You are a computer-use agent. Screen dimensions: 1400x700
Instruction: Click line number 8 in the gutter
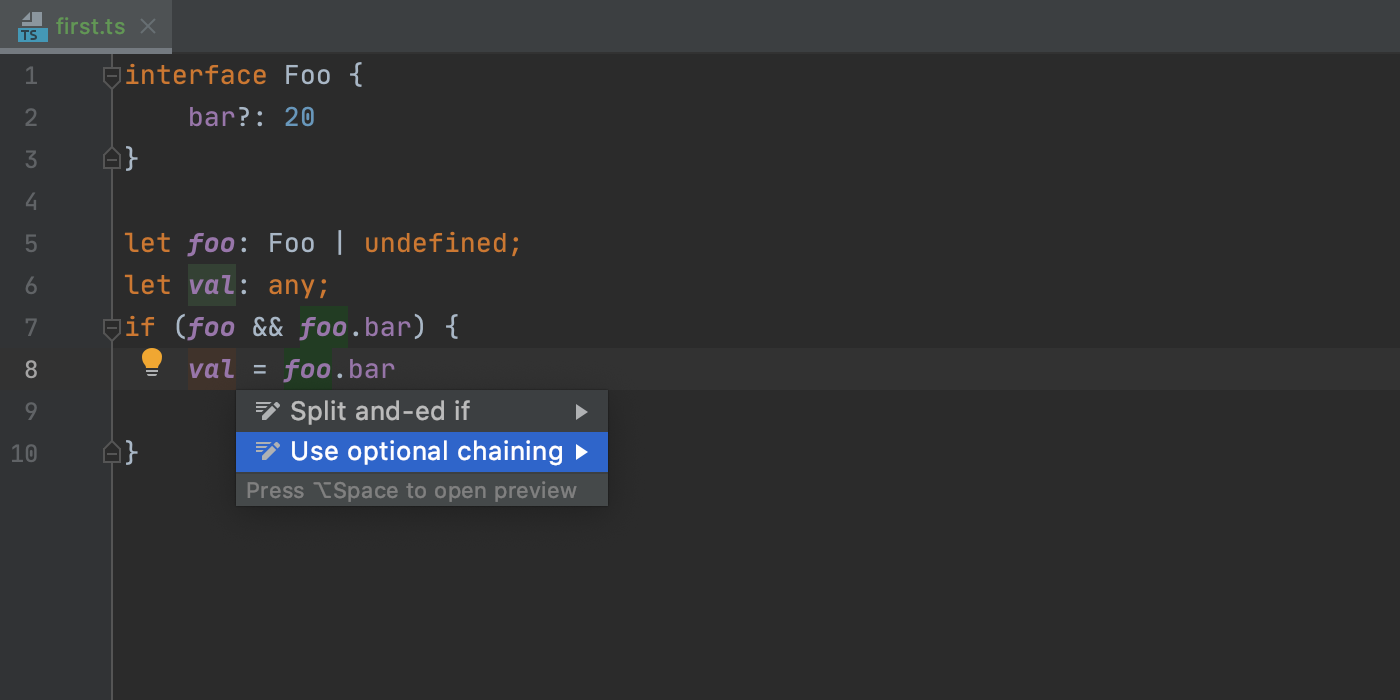[x=30, y=369]
